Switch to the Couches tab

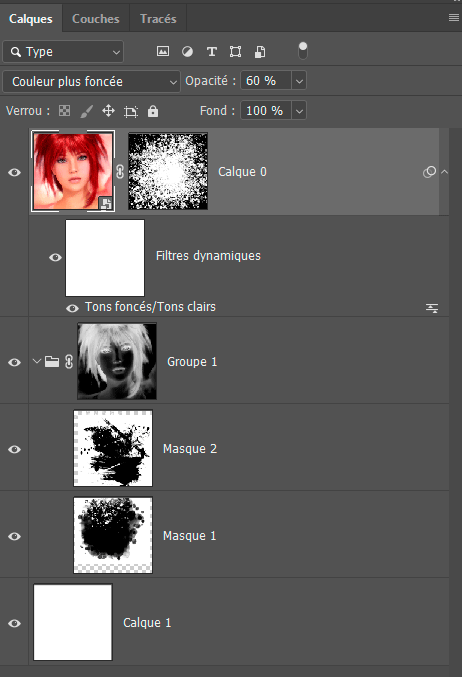95,19
